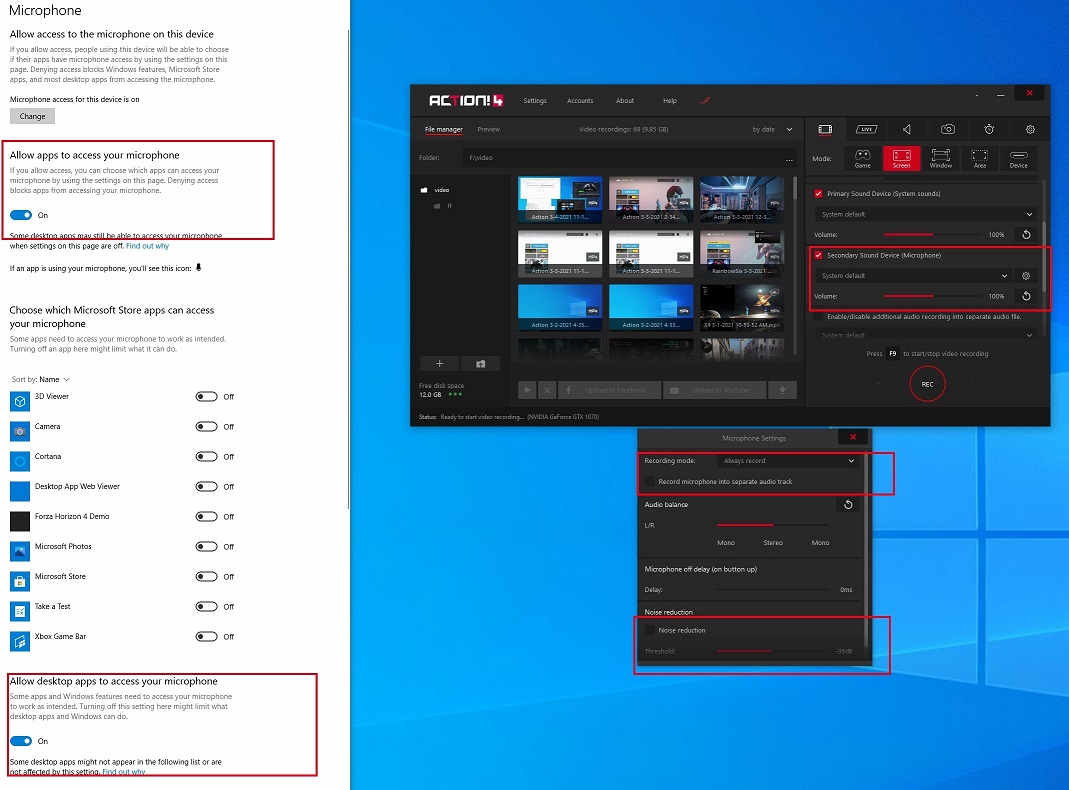Check additional audio recording into separate file
This screenshot has height=790, width=1069.
click(818, 316)
